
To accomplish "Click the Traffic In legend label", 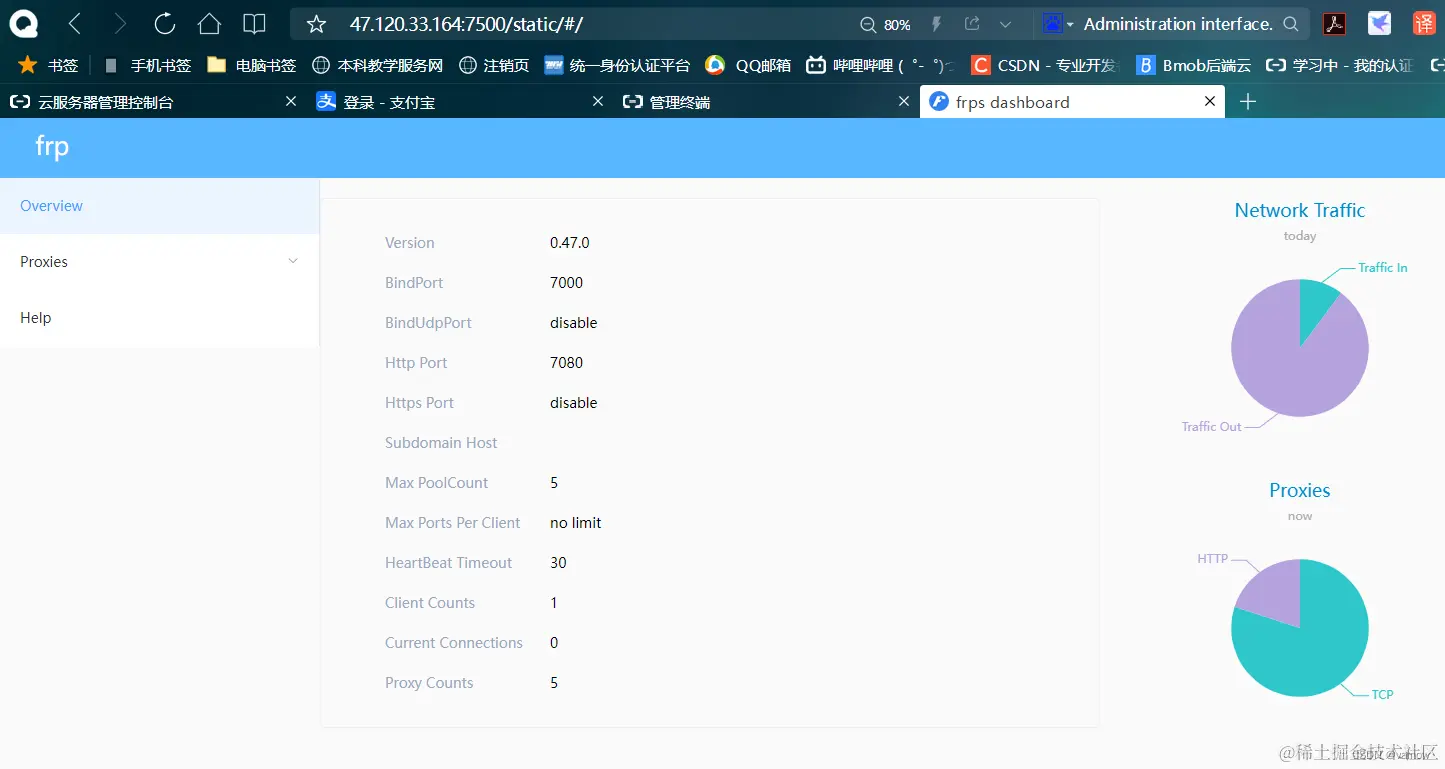I will pos(1383,268).
